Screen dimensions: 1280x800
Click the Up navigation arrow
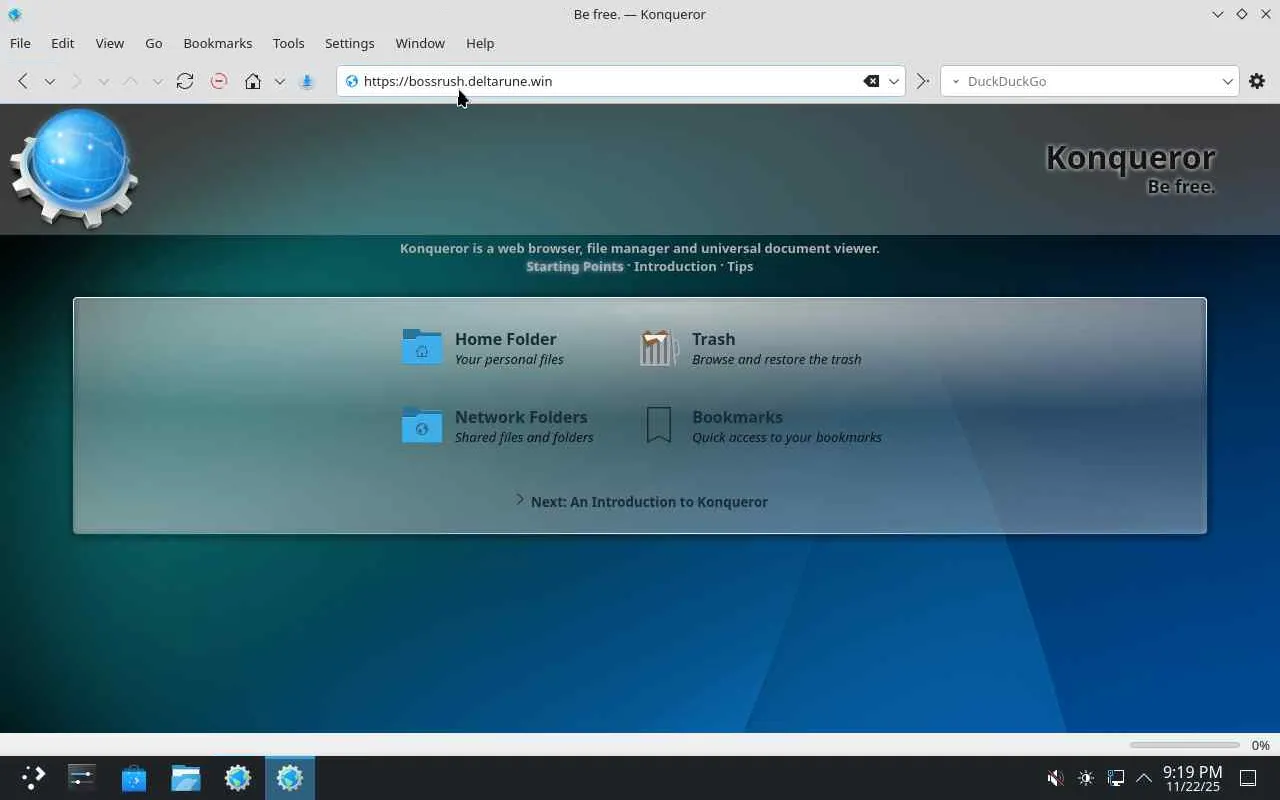point(130,81)
